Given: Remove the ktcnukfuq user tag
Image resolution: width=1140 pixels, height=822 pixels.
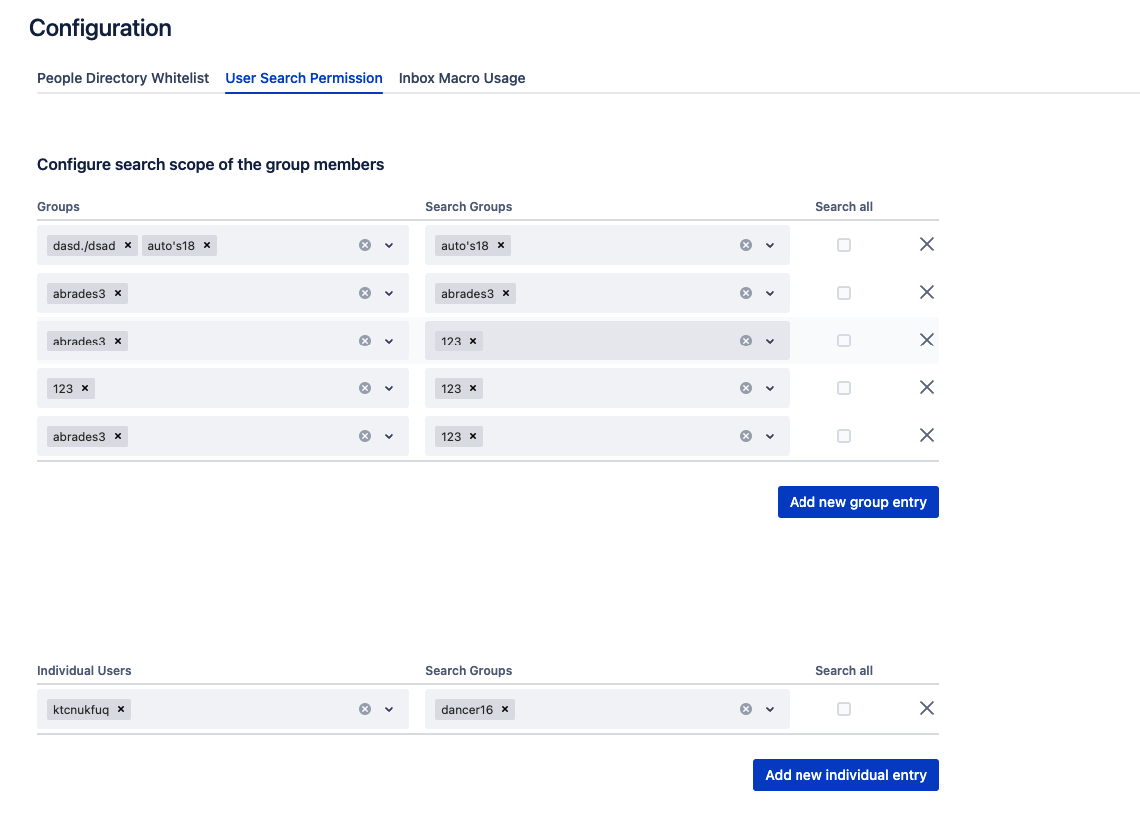Looking at the screenshot, I should (121, 710).
